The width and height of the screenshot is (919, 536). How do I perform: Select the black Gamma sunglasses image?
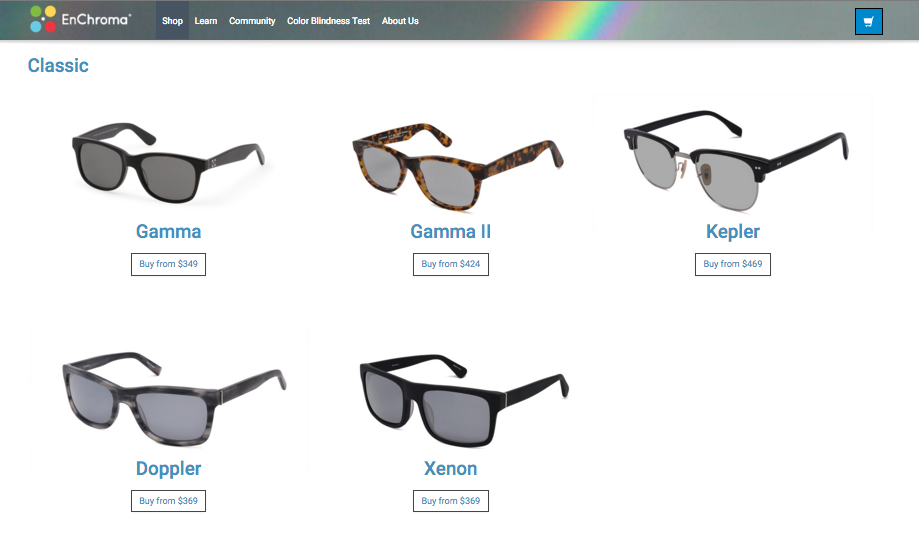(x=169, y=163)
